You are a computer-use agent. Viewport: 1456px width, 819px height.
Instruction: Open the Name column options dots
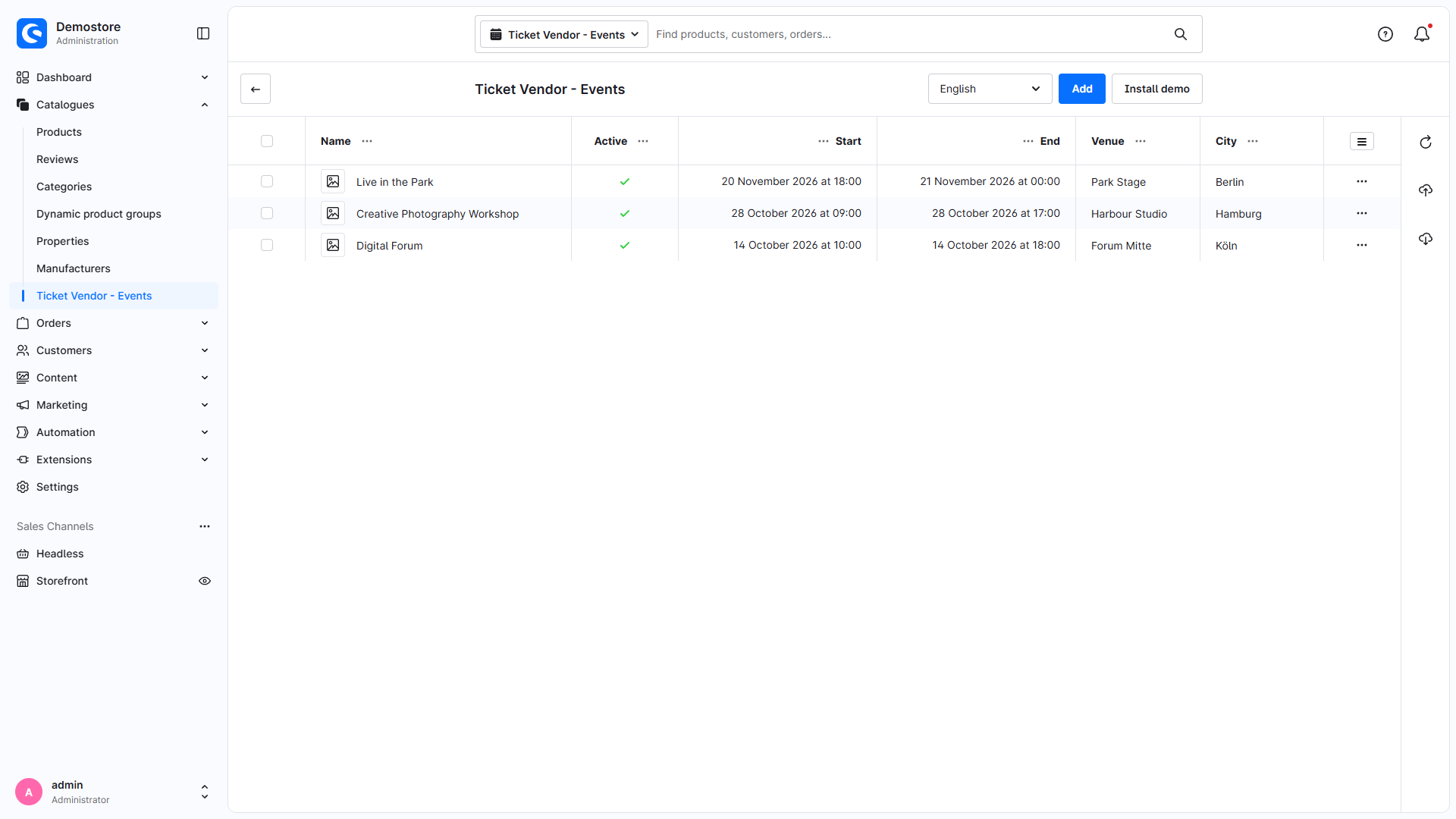(367, 141)
